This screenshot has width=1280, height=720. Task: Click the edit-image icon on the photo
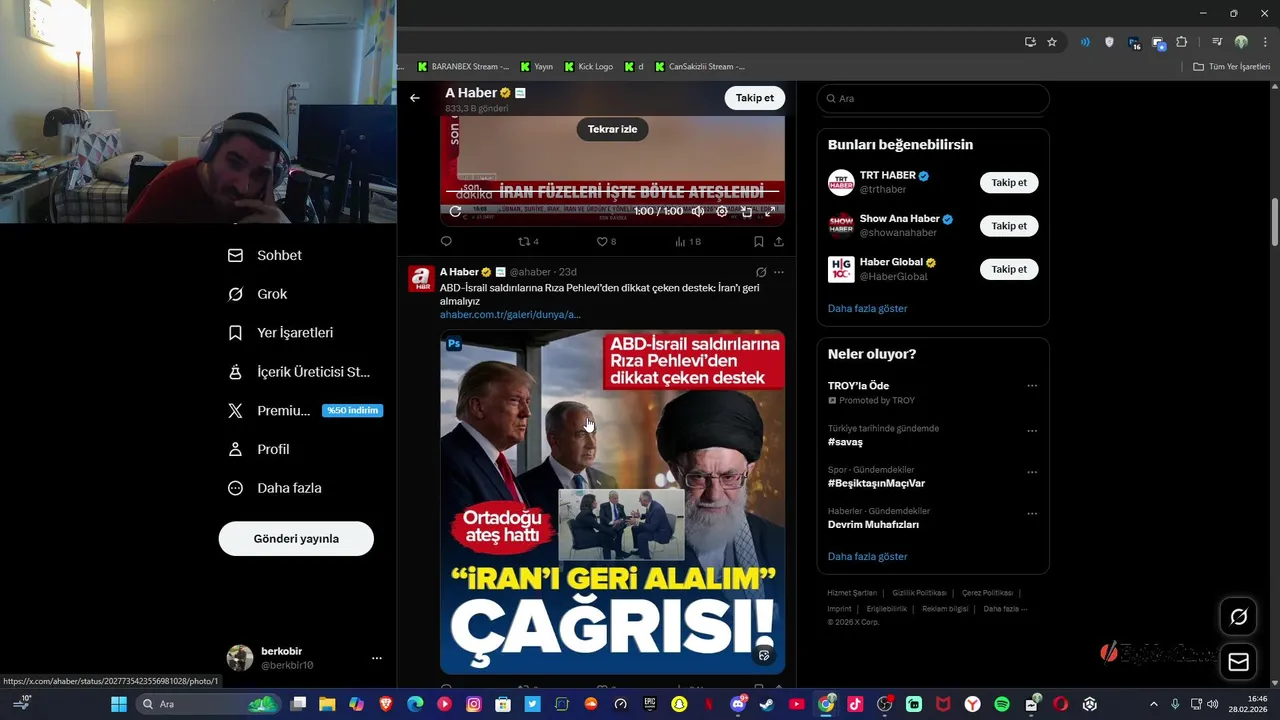click(764, 655)
